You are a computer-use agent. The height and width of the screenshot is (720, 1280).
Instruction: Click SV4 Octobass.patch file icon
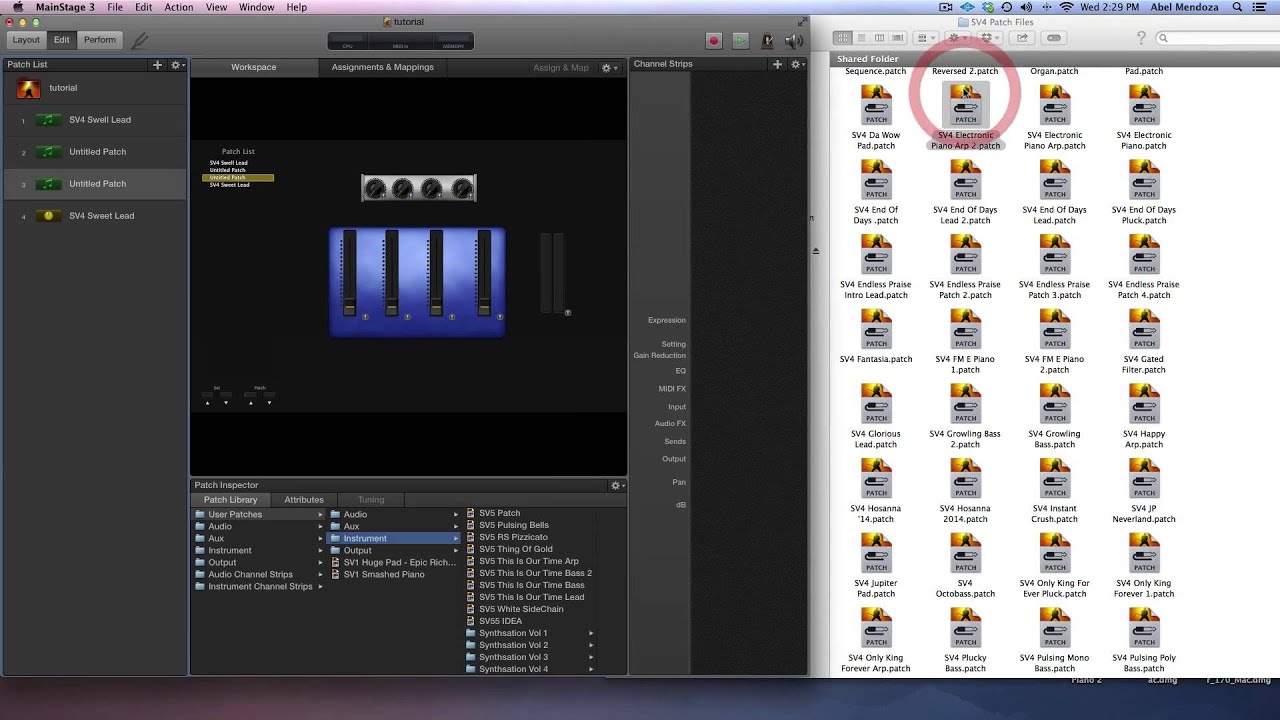point(965,553)
